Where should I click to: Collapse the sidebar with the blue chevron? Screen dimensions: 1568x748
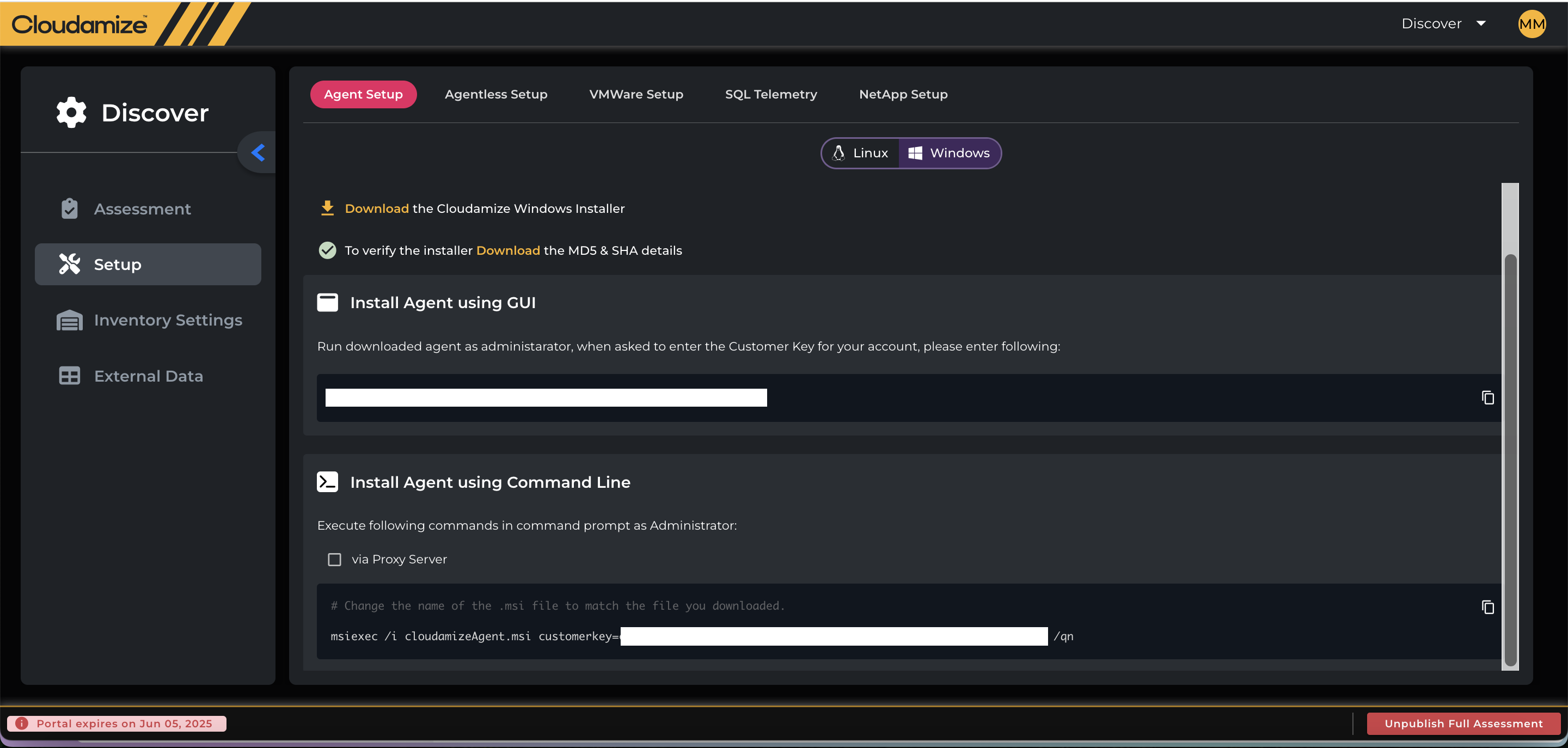258,152
